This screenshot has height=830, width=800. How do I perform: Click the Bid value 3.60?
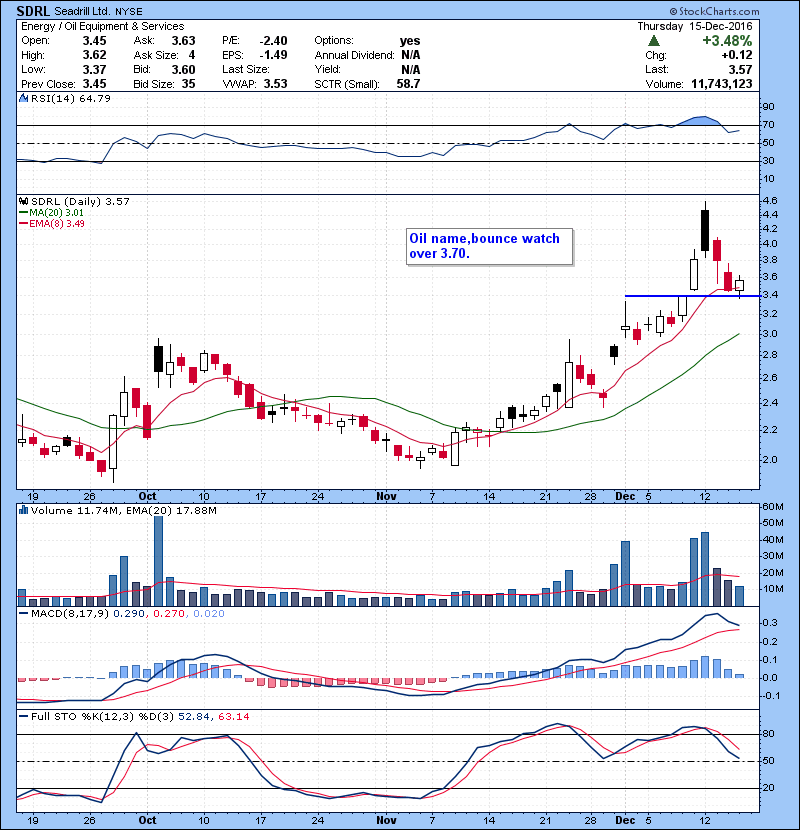click(x=183, y=70)
